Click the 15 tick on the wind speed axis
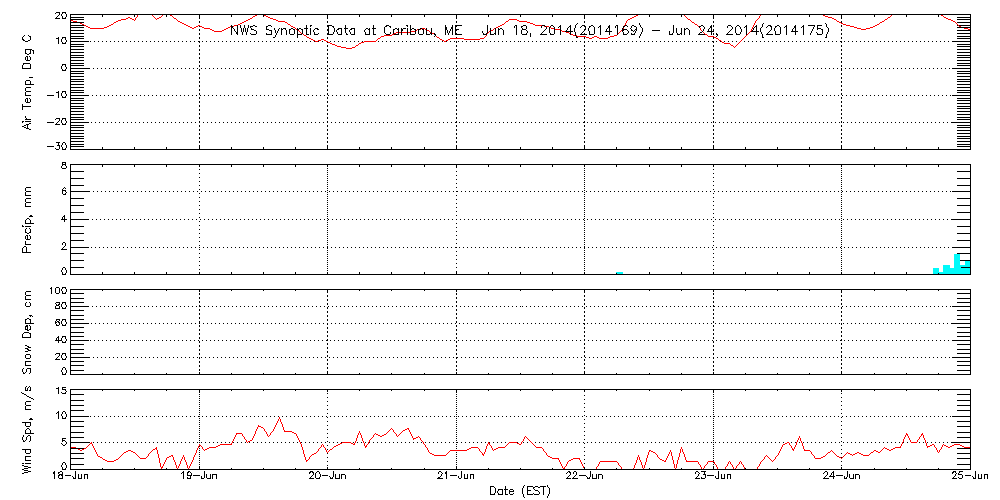This screenshot has width=1000, height=500. point(60,391)
